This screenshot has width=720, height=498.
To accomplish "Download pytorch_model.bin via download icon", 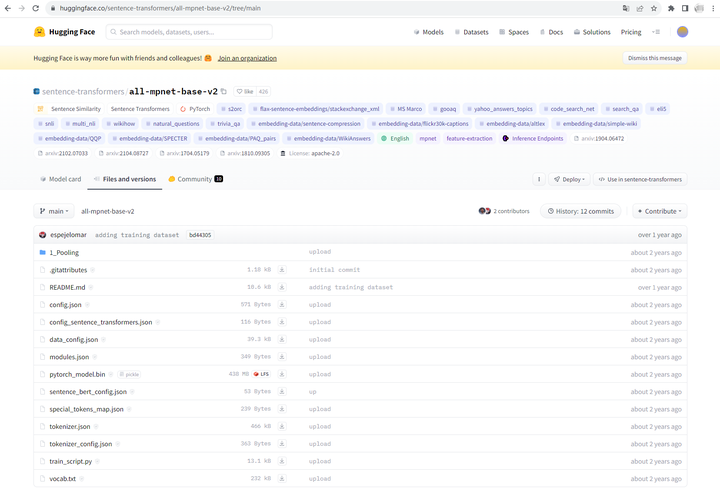I will click(282, 375).
